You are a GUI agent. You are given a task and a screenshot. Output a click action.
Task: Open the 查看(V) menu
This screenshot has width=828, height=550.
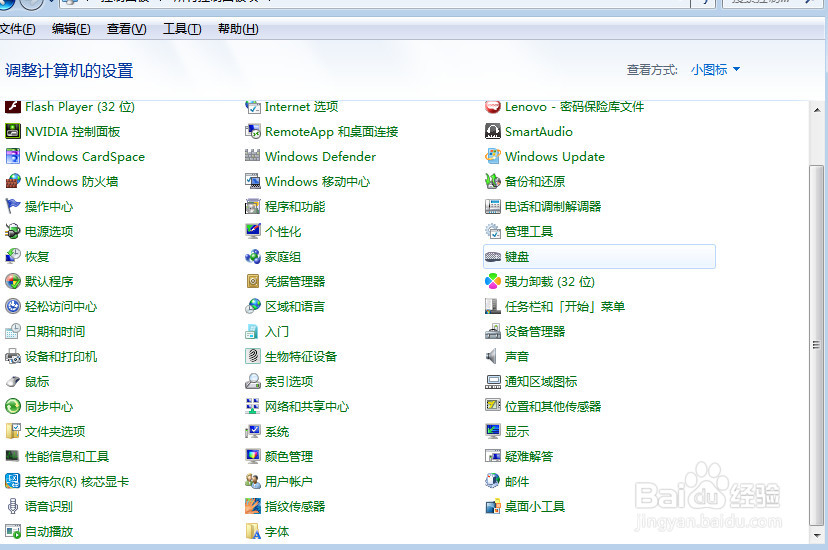click(127, 29)
